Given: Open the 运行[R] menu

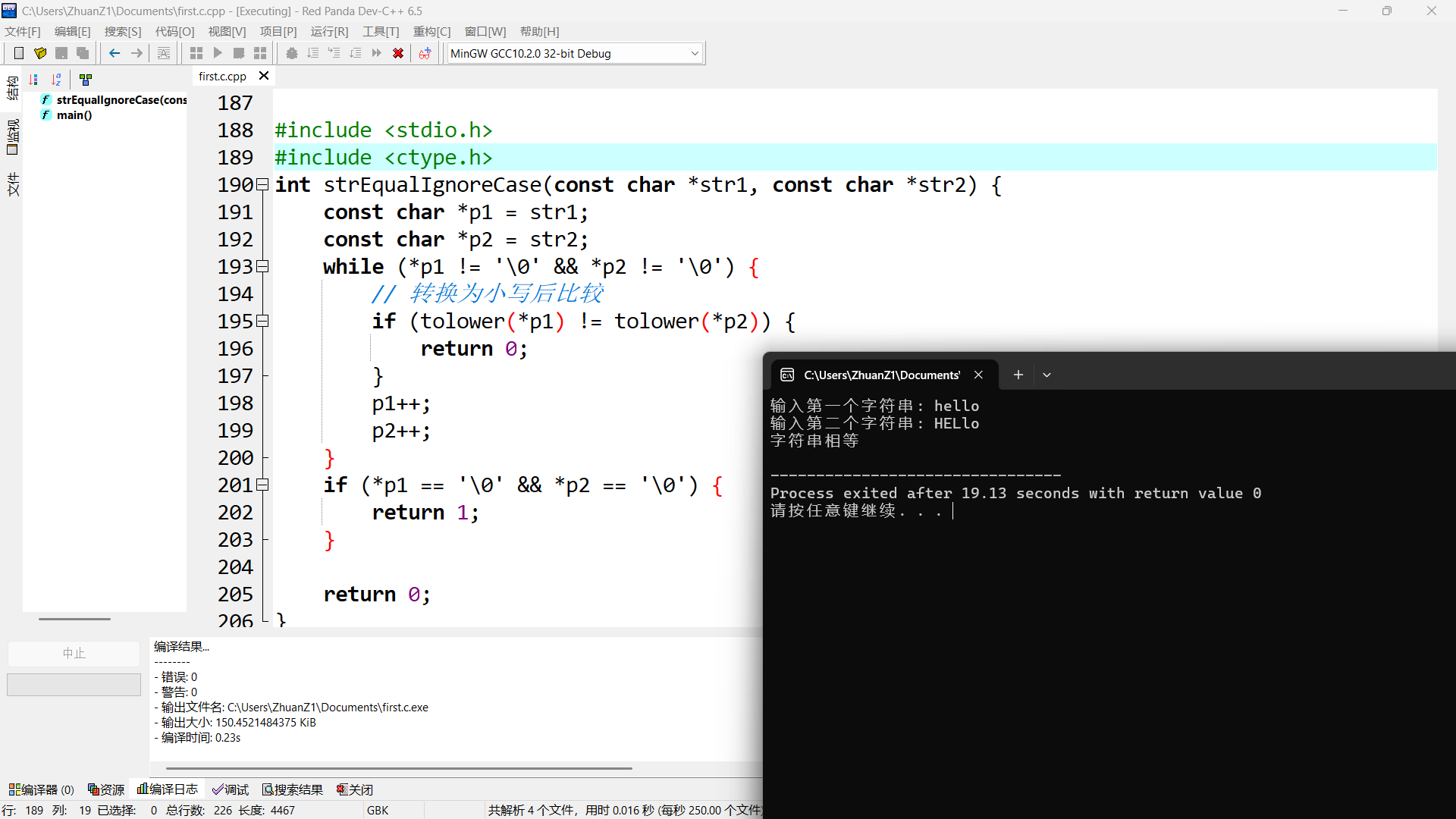Looking at the screenshot, I should tap(329, 32).
